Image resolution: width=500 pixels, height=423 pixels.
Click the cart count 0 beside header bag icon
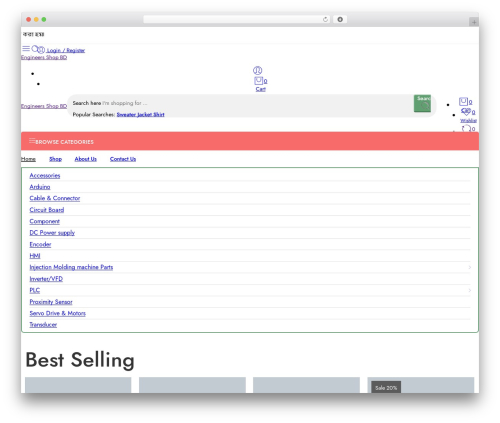pyautogui.click(x=470, y=102)
